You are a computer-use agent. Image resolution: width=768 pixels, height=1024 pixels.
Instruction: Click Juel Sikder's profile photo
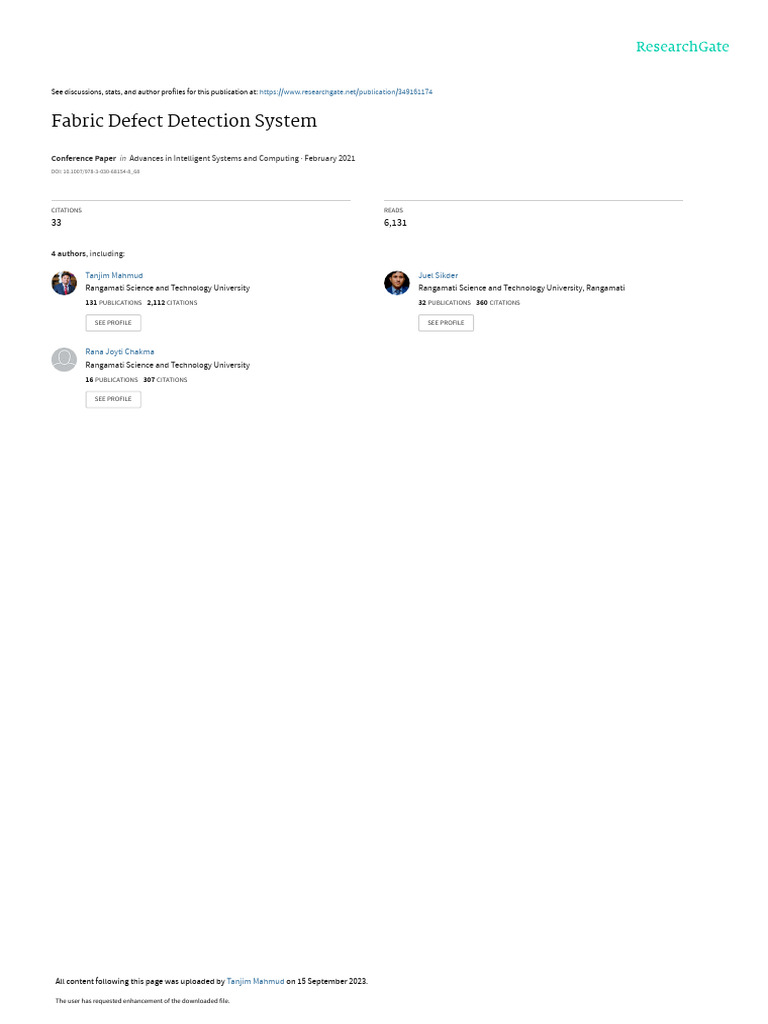pyautogui.click(x=396, y=283)
